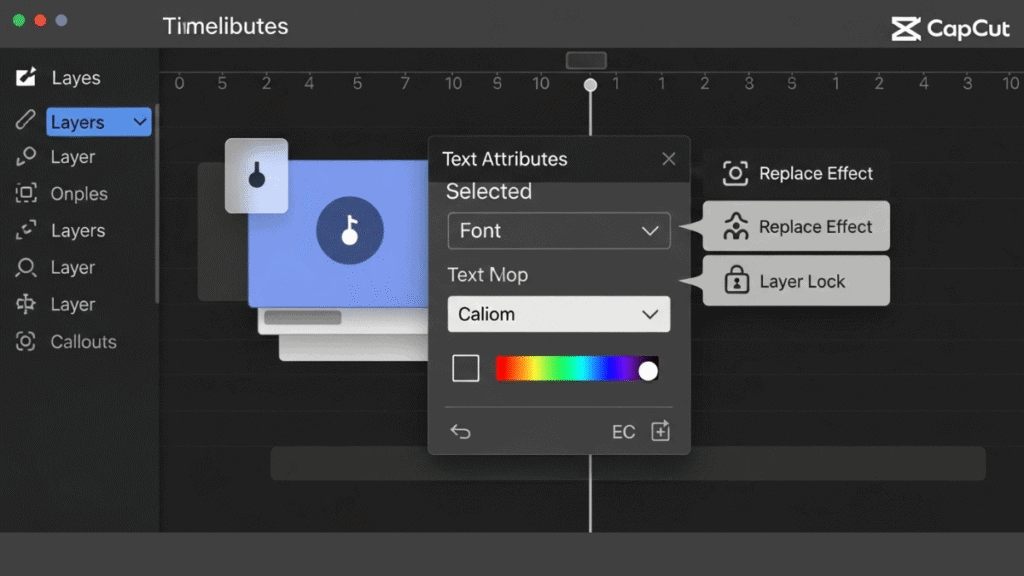The height and width of the screenshot is (576, 1024).
Task: Click the lock icon on Layer Lock
Action: pyautogui.click(x=737, y=280)
